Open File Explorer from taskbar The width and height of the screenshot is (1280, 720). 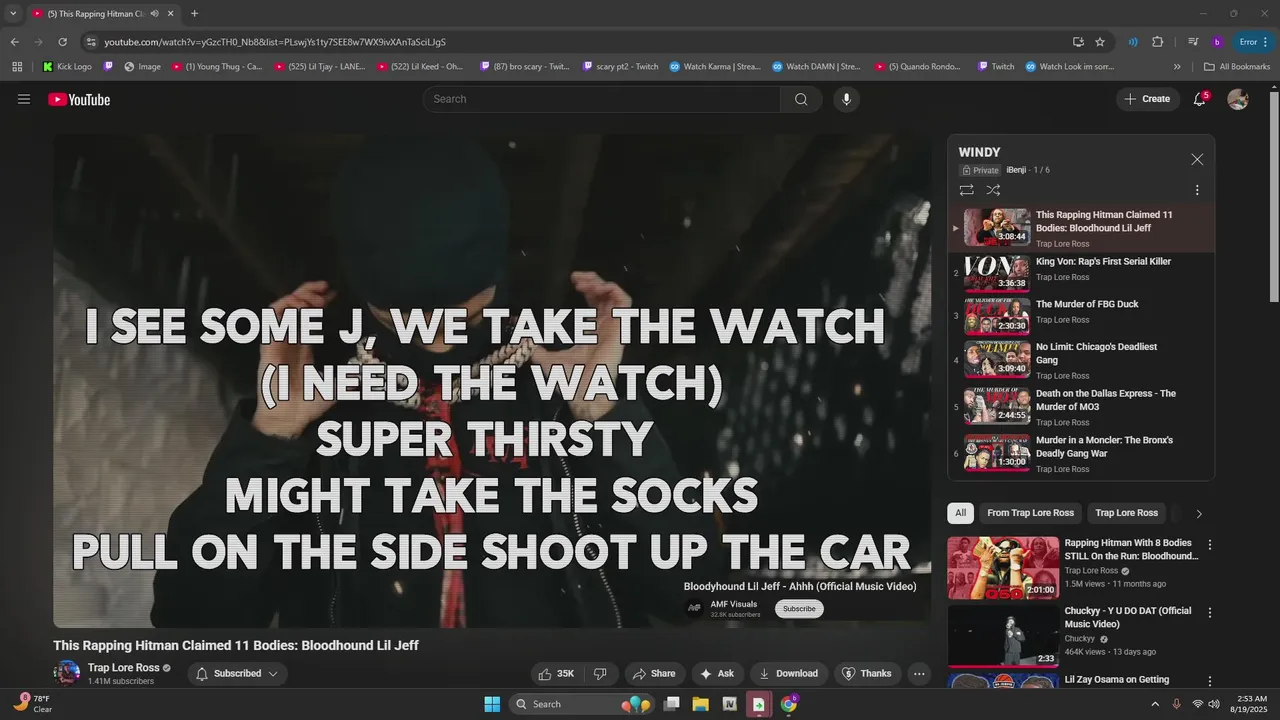click(701, 704)
